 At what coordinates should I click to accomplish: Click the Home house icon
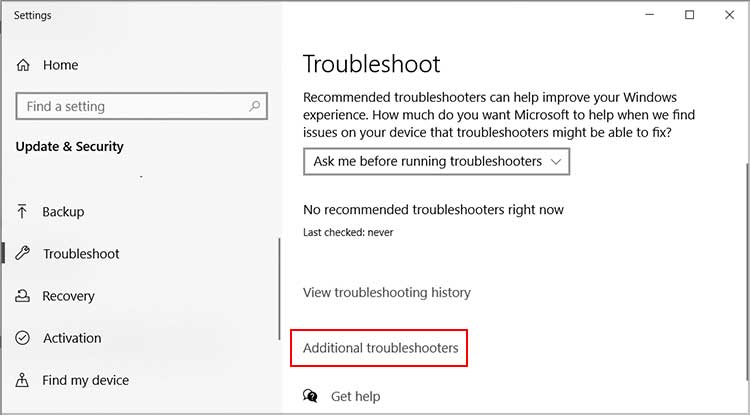pyautogui.click(x=23, y=65)
